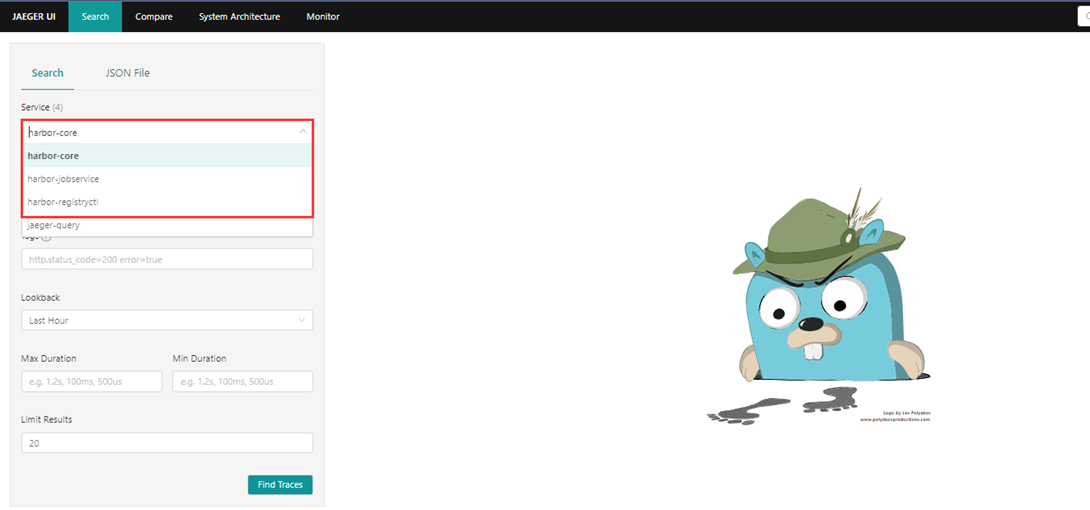Viewport: 1090px width, 510px height.
Task: Focus the Max Duration field
Action: coord(92,381)
